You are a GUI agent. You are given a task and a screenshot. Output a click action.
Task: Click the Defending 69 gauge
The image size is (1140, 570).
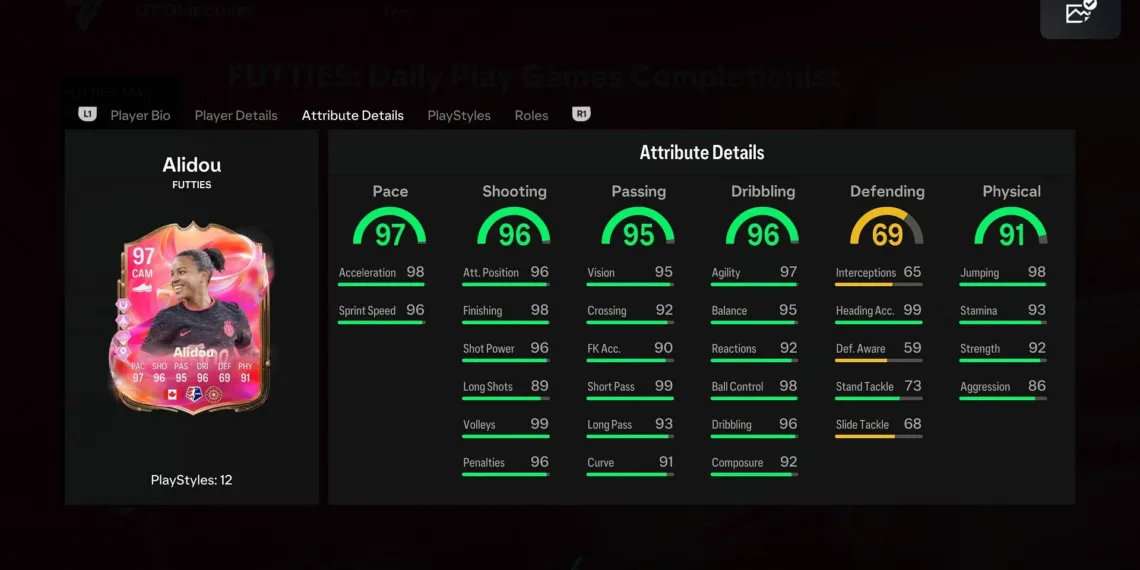(x=886, y=228)
